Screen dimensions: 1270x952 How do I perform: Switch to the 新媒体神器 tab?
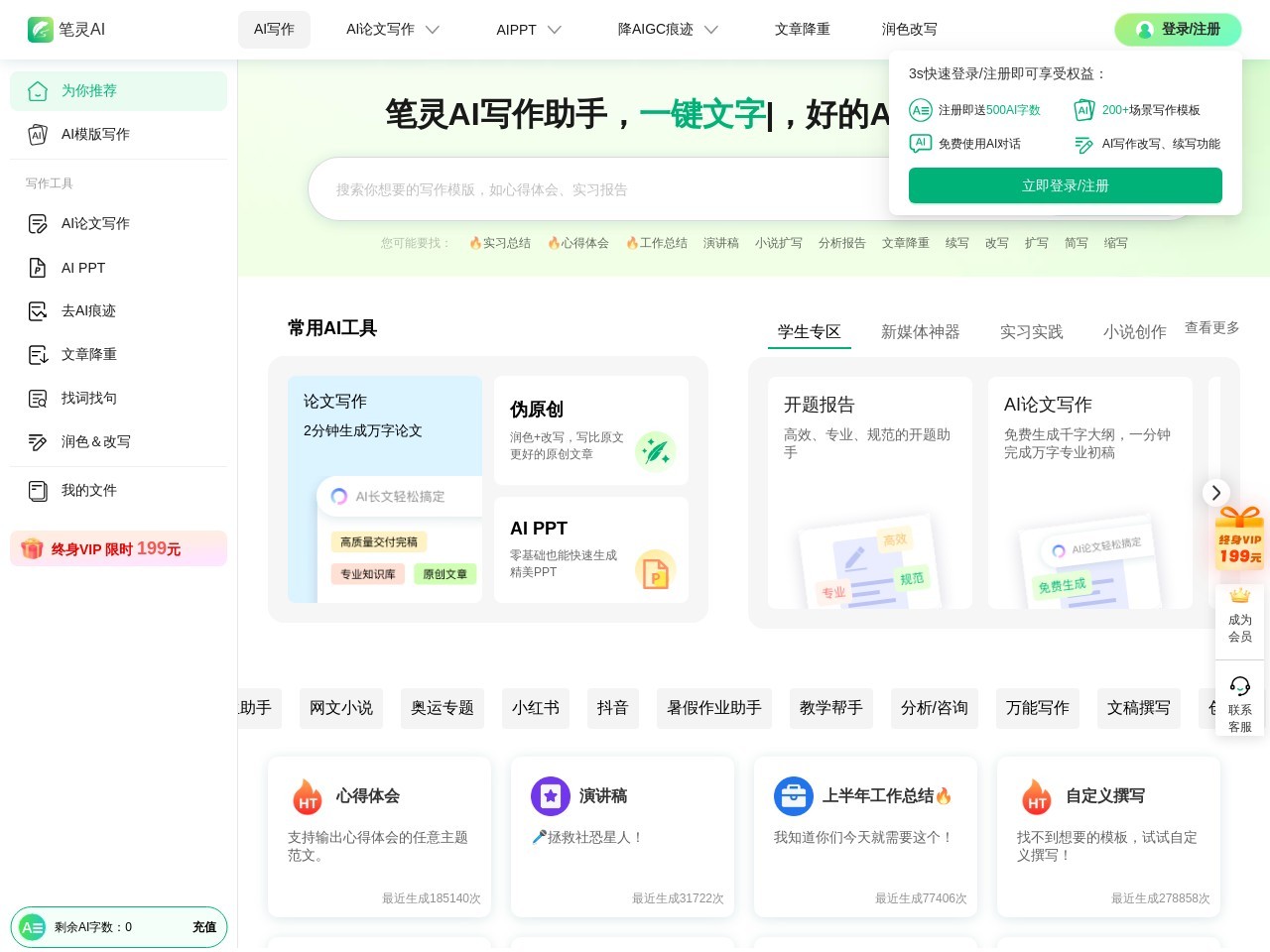pos(920,332)
